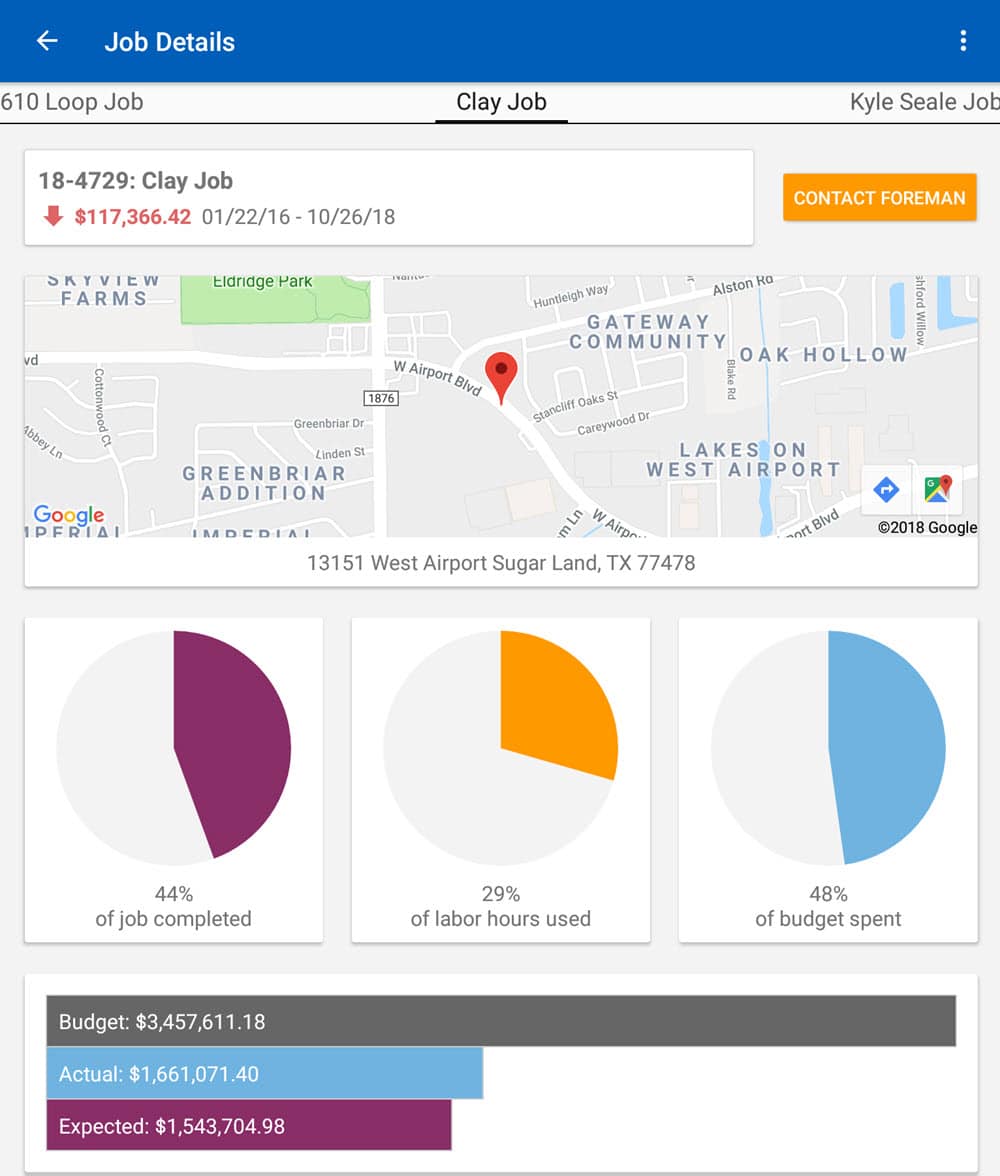Tap the Google logo on map
This screenshot has height=1176, width=1000.
pos(69,515)
